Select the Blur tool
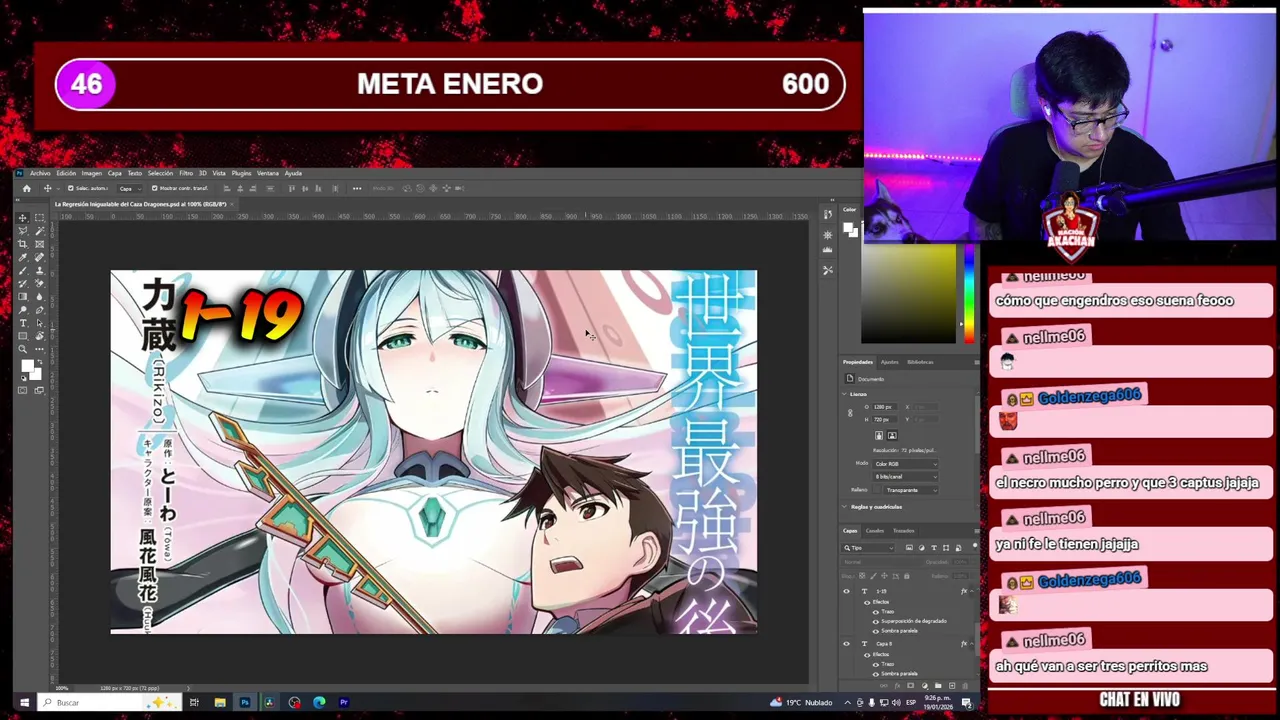The width and height of the screenshot is (1280, 720). pyautogui.click(x=39, y=296)
